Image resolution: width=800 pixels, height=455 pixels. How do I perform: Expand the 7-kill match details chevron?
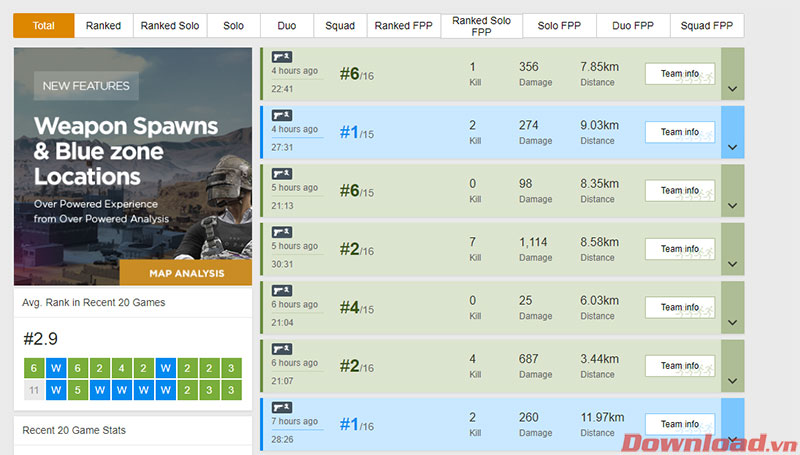[x=732, y=265]
